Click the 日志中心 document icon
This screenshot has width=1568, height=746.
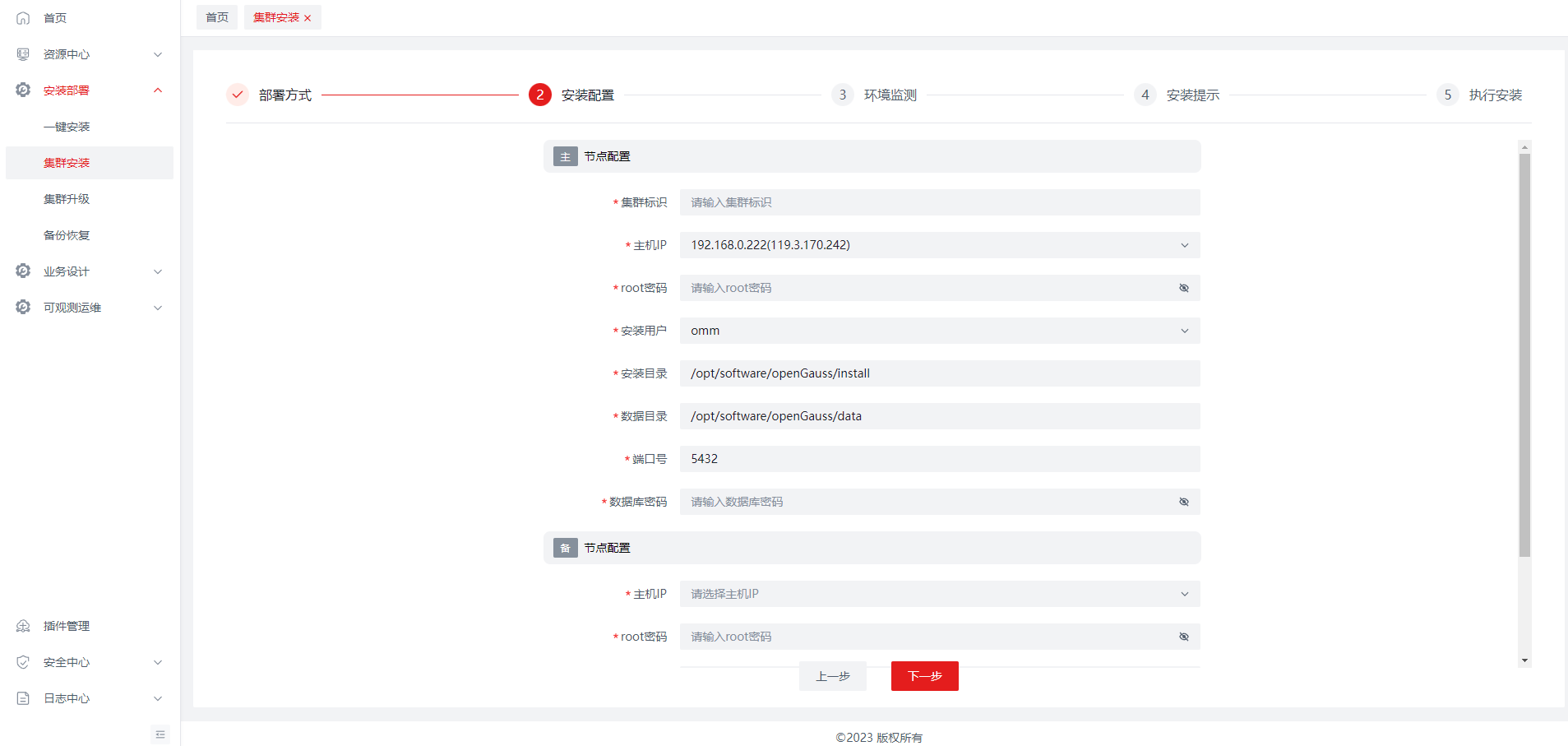pos(23,698)
